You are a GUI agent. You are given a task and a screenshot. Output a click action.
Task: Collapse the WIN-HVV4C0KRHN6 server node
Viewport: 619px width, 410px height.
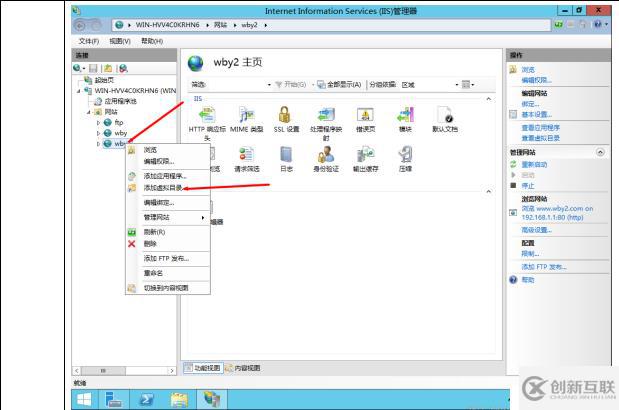[79, 91]
